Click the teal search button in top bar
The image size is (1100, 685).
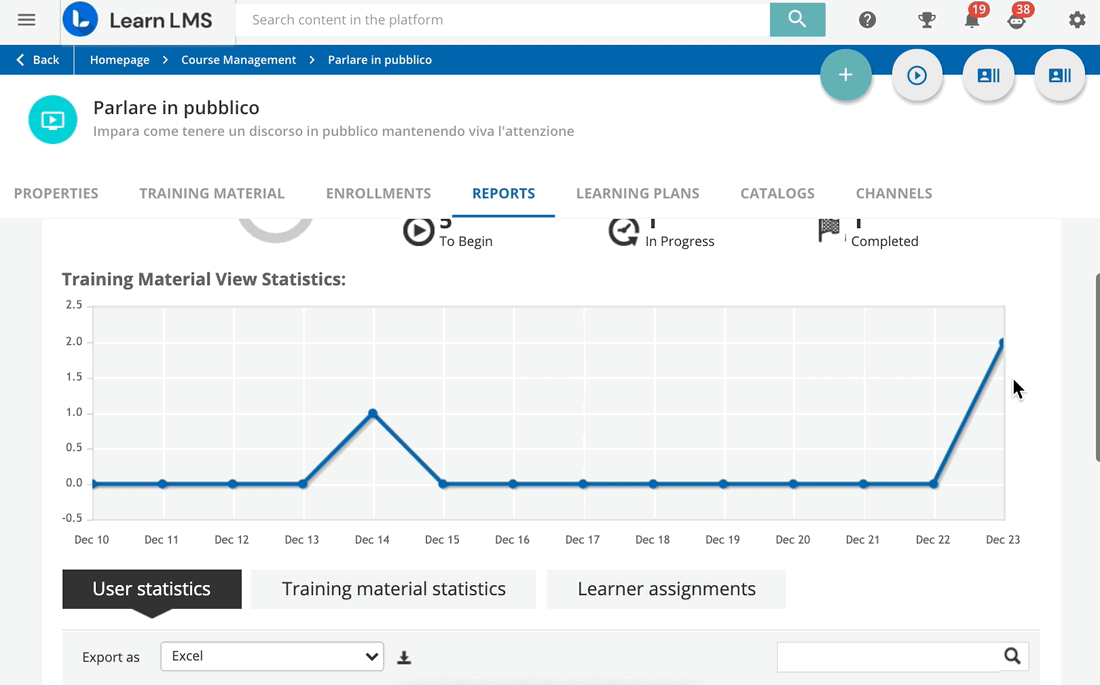tap(797, 19)
